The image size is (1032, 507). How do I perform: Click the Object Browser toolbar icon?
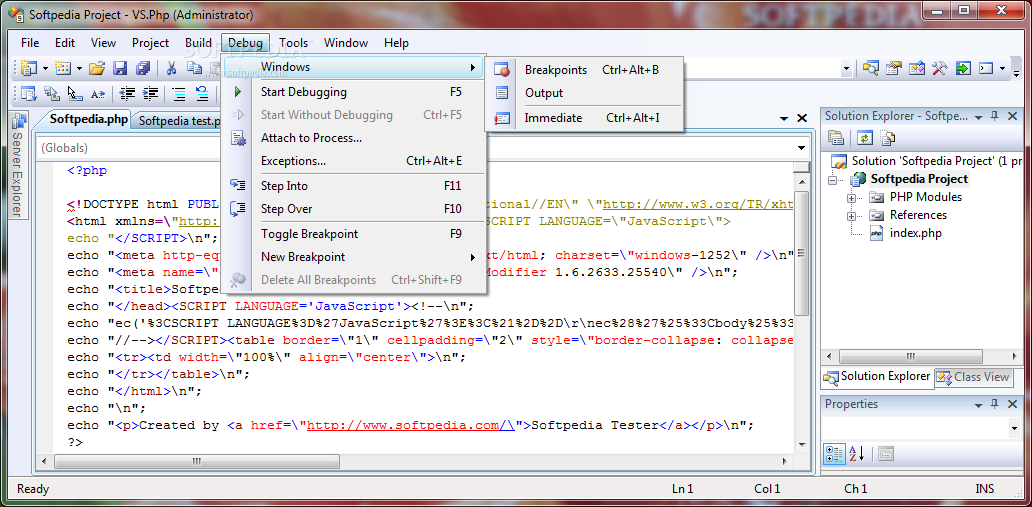(917, 68)
